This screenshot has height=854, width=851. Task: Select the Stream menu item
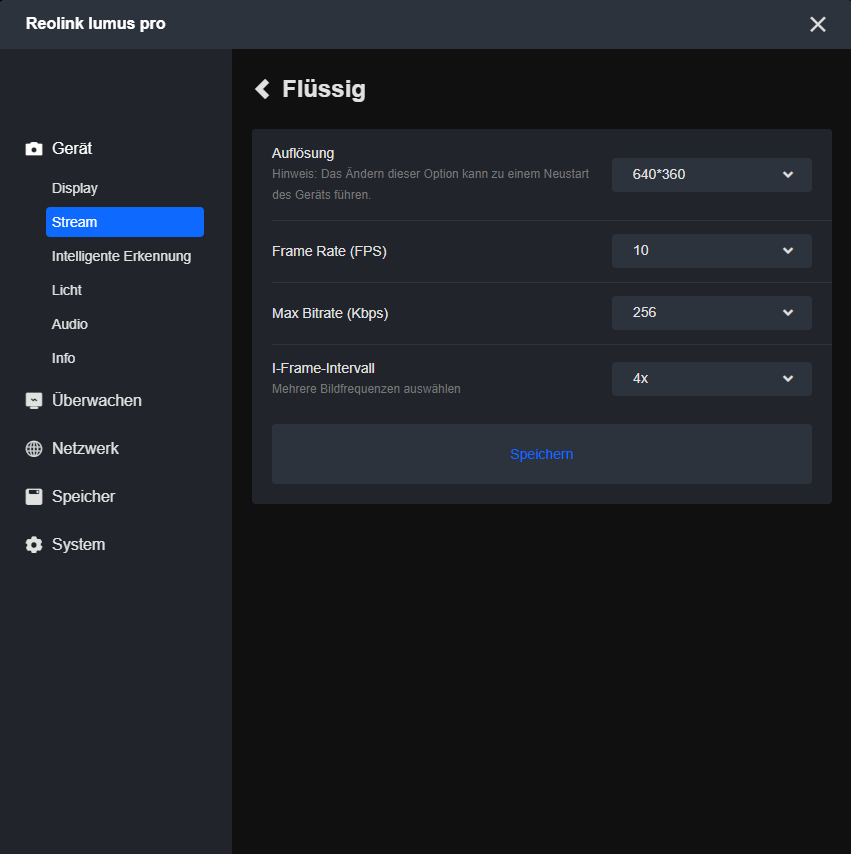(125, 222)
